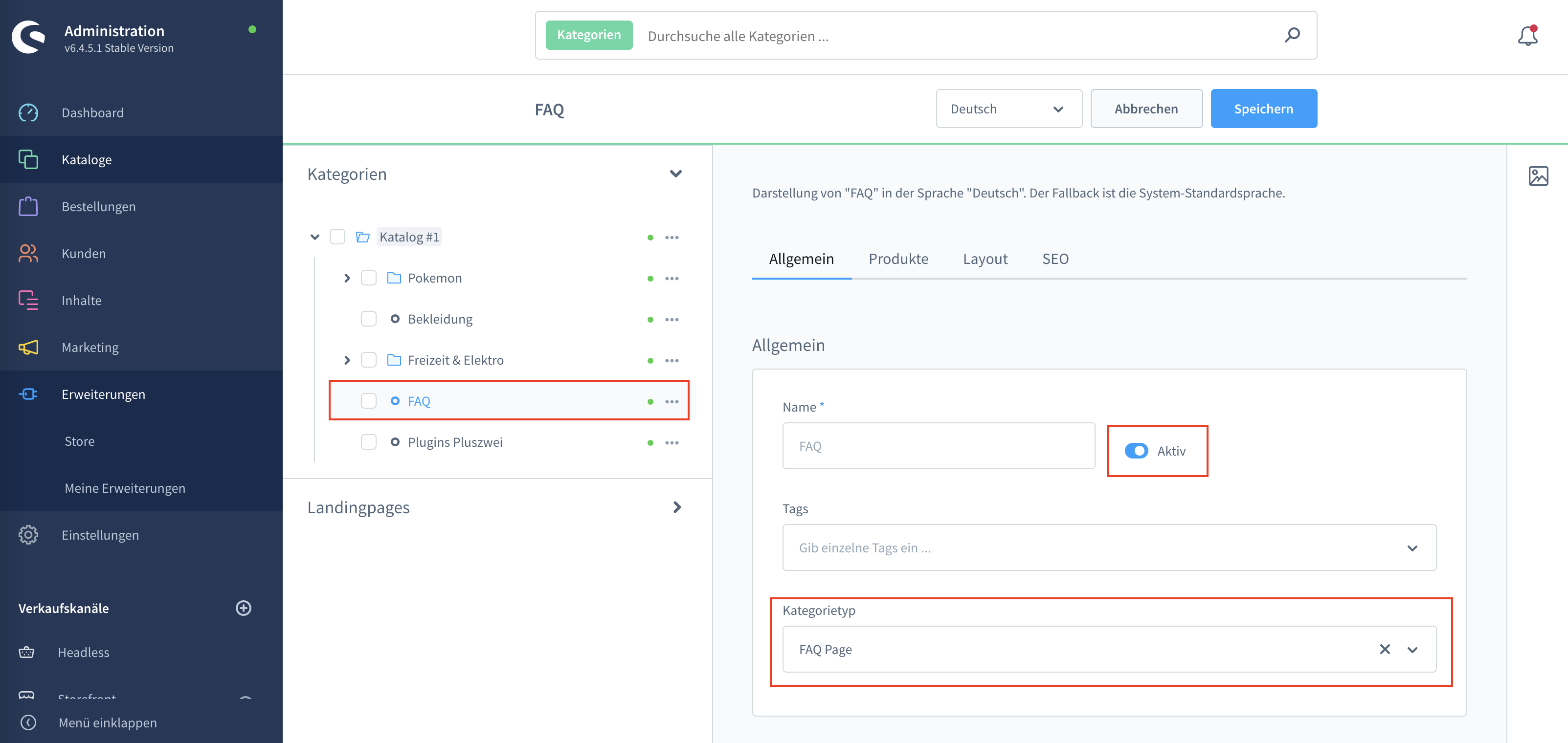
Task: Check the Plugins Pluszwei checkbox
Action: pyautogui.click(x=368, y=442)
